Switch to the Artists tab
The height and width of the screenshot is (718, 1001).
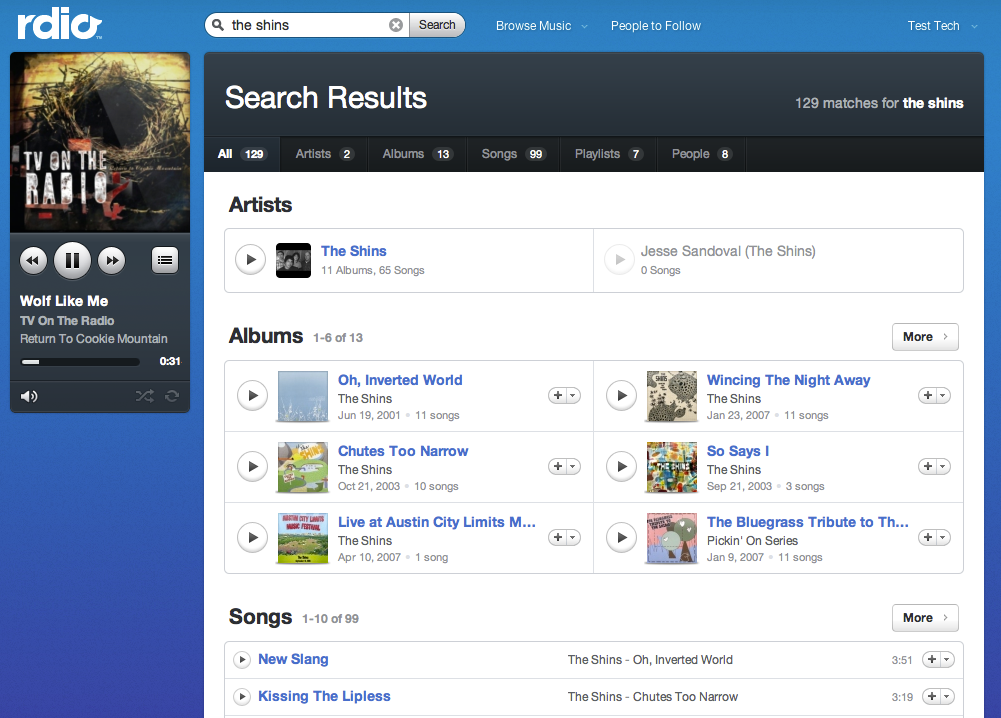[x=324, y=154]
